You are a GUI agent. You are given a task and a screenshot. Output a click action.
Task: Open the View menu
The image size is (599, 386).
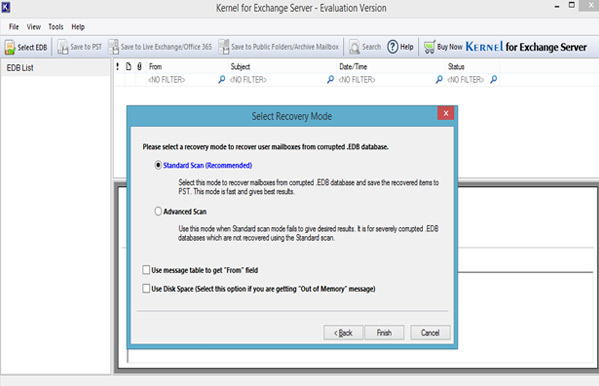click(34, 27)
